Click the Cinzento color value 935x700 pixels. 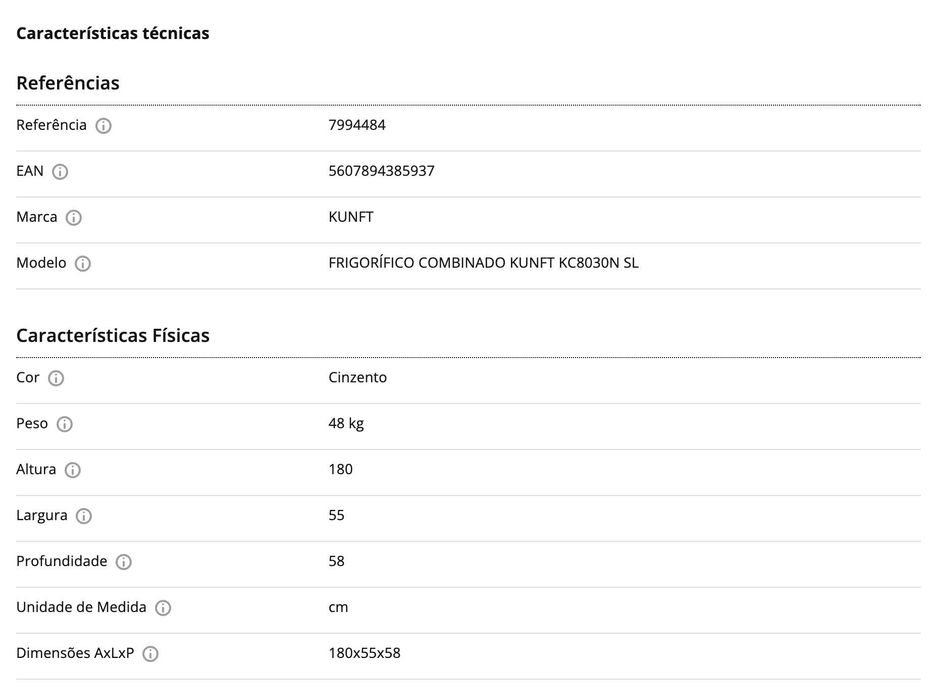tap(357, 377)
